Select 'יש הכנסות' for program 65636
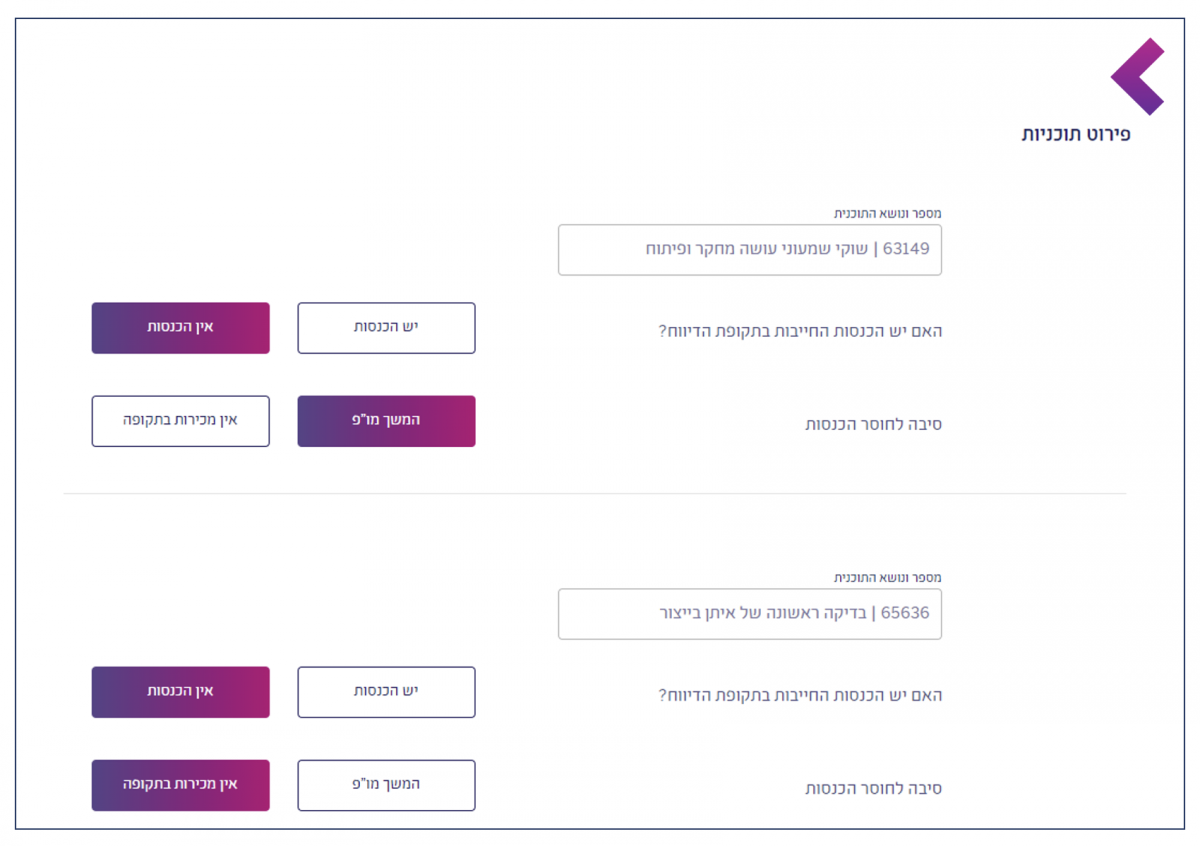Viewport: 1200px width, 846px height. tap(386, 692)
